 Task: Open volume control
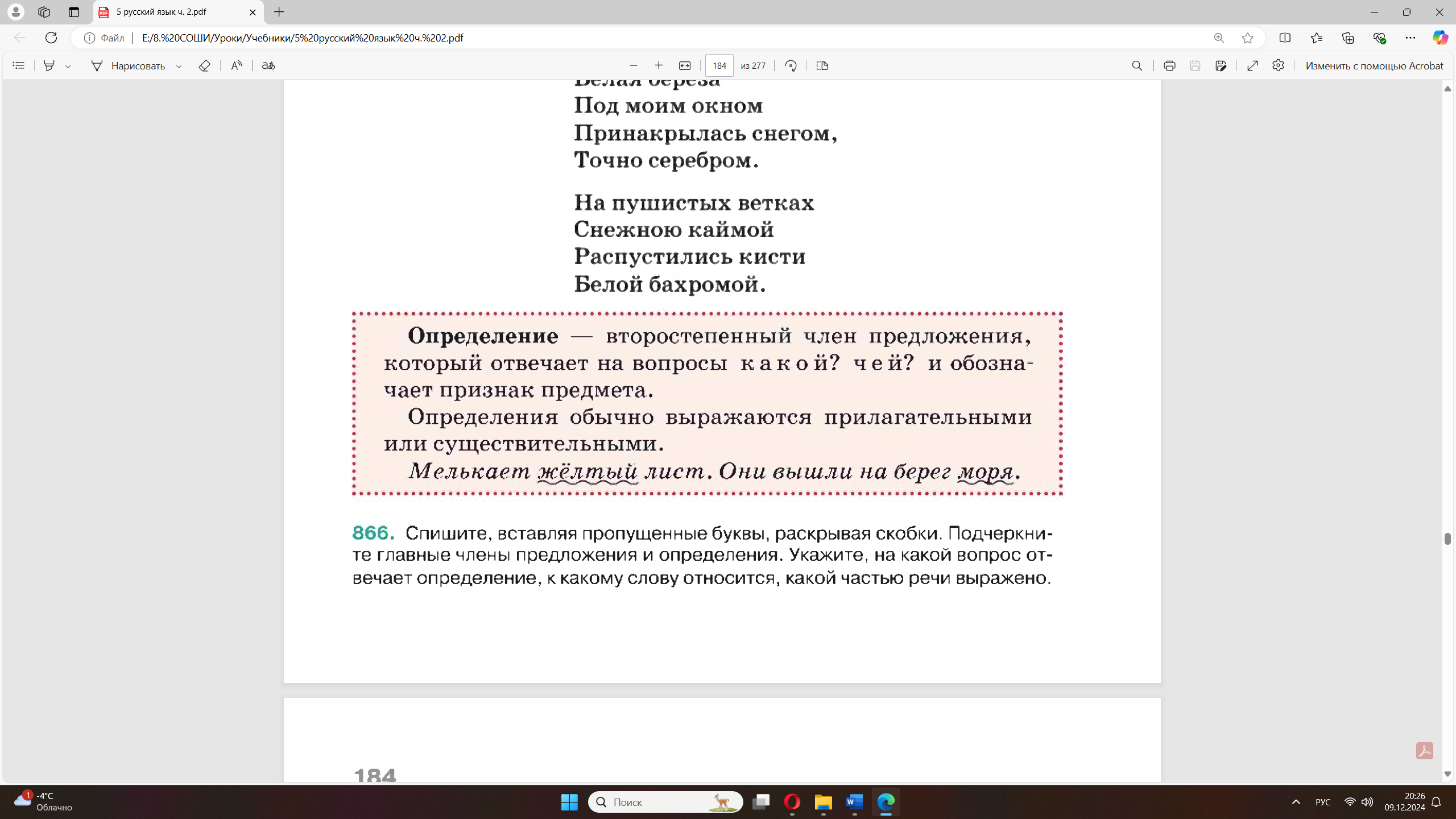tap(1367, 802)
